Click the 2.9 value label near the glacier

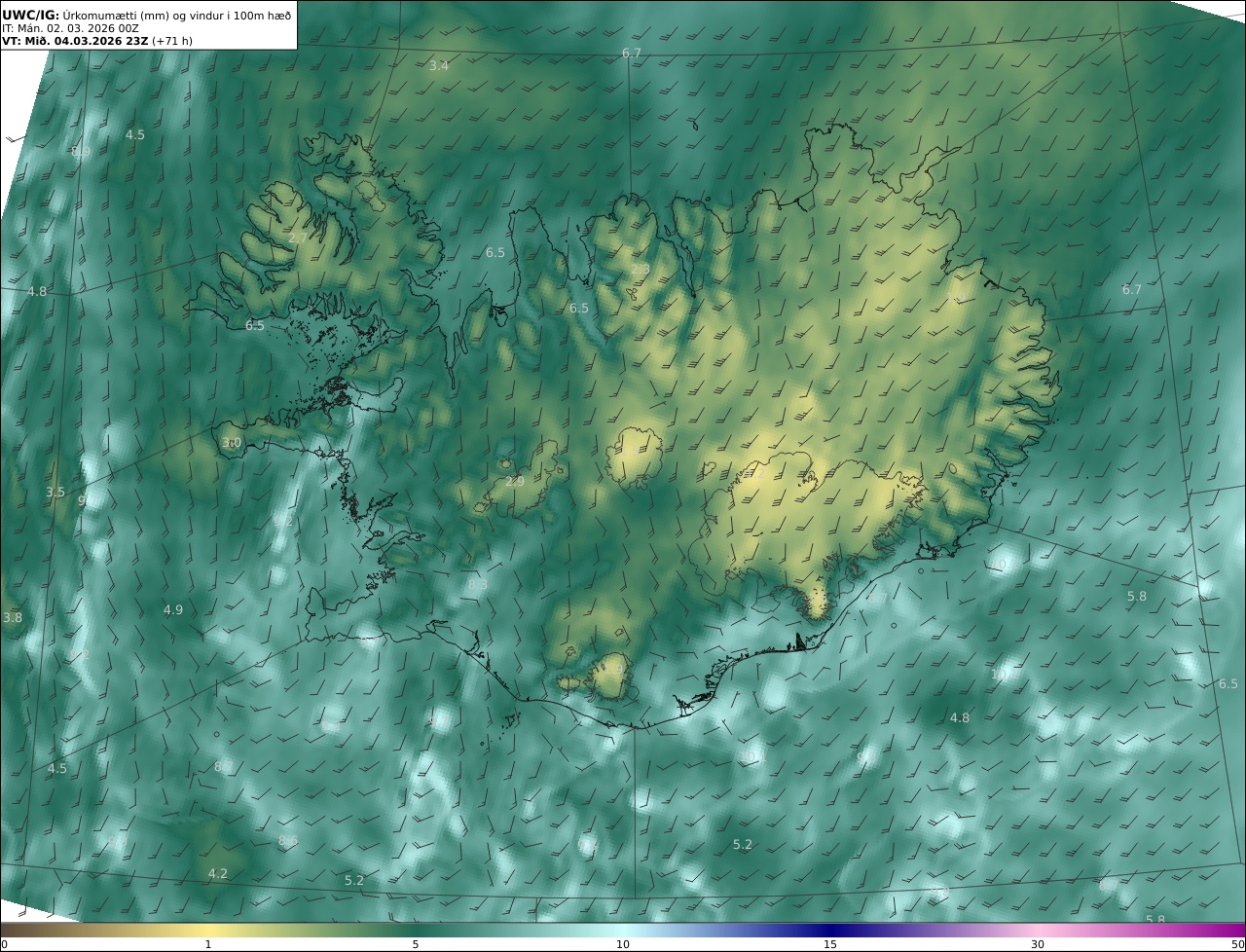pyautogui.click(x=515, y=481)
